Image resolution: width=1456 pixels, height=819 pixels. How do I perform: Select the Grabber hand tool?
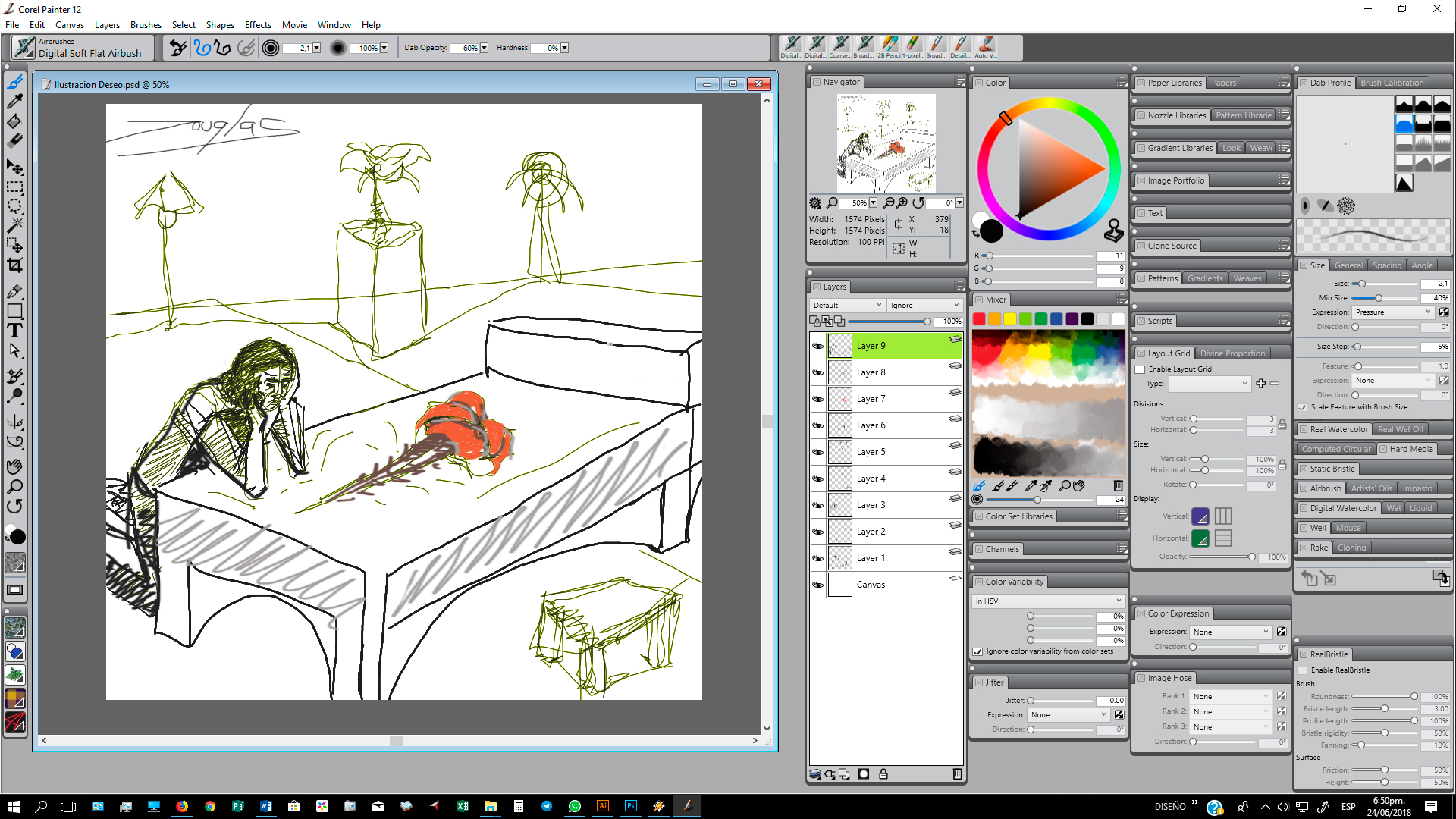pos(14,466)
